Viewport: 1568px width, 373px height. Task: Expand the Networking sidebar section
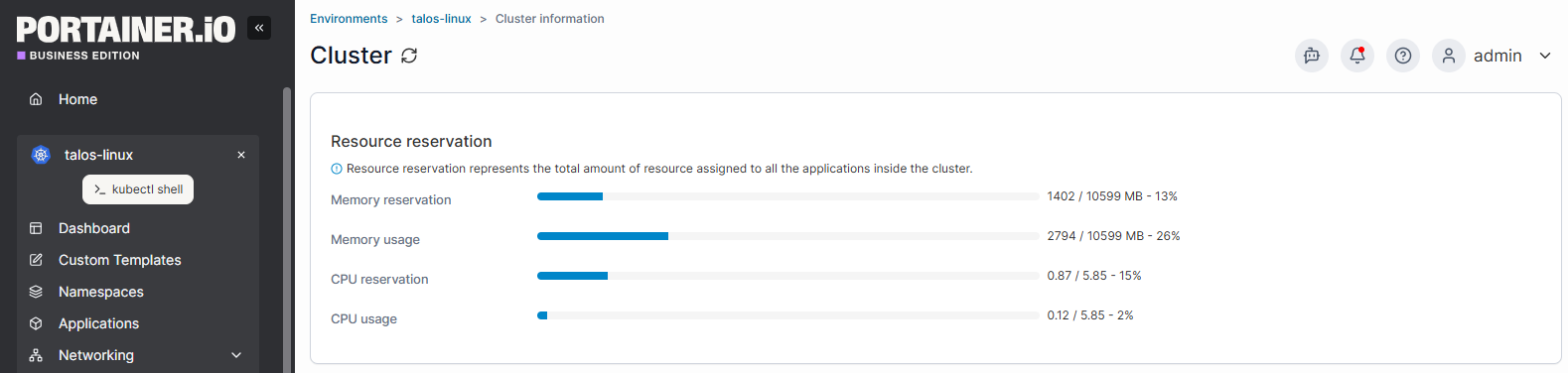[236, 355]
